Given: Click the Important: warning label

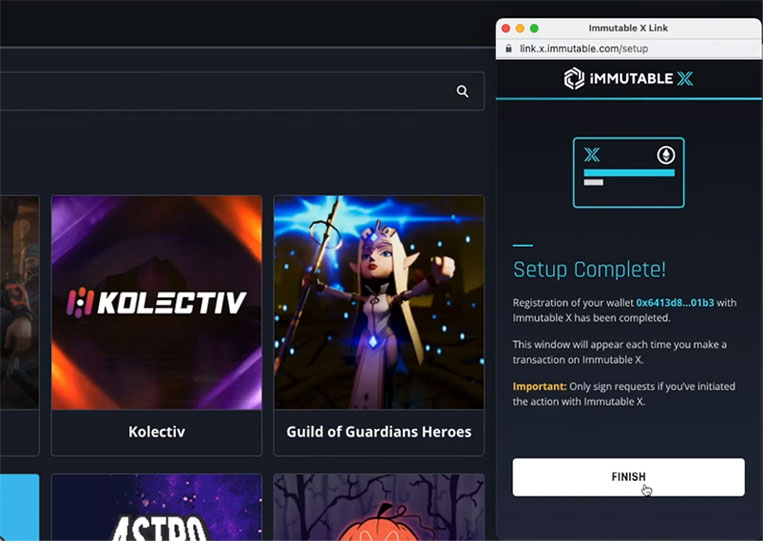Looking at the screenshot, I should (x=539, y=386).
